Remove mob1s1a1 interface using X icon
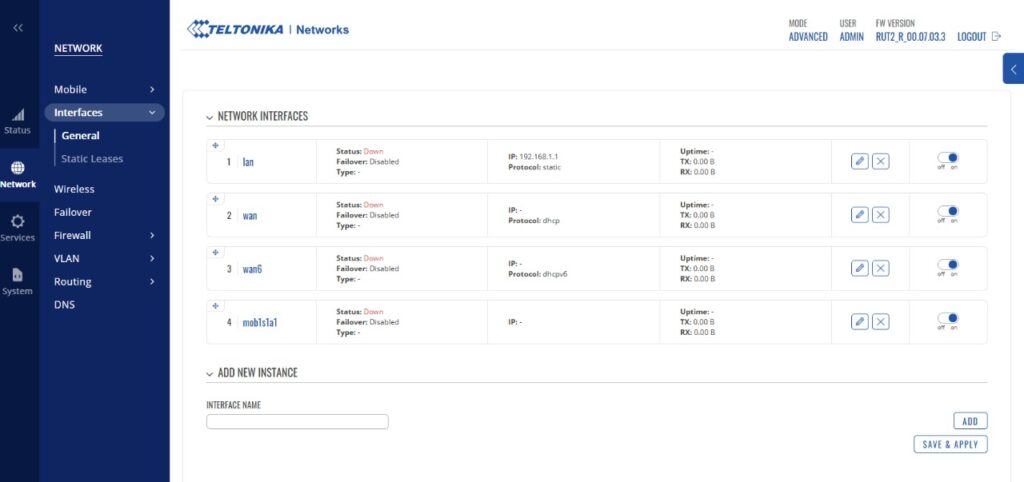This screenshot has width=1024, height=482. [x=880, y=321]
